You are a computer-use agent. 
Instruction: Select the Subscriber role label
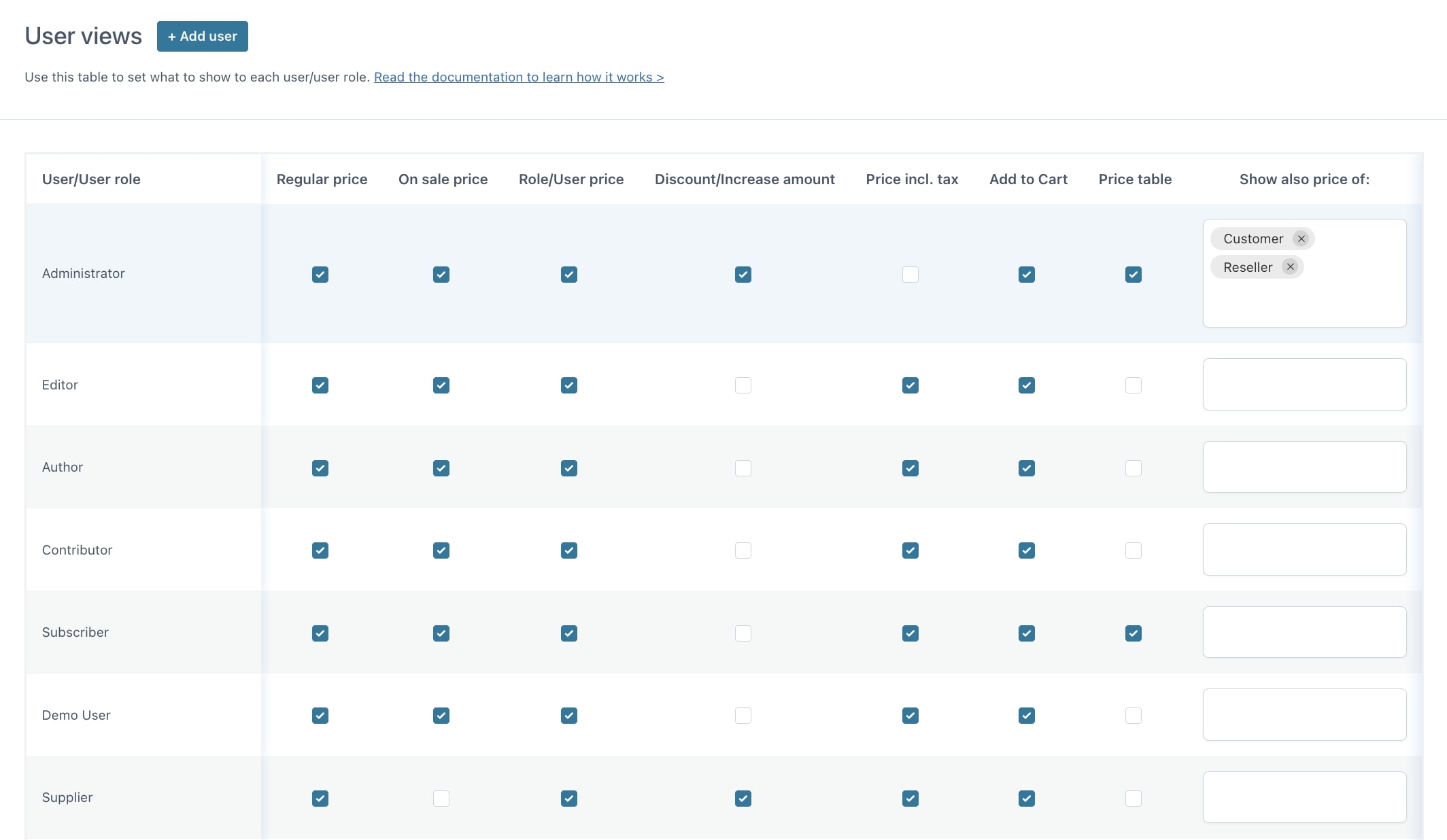click(x=75, y=632)
